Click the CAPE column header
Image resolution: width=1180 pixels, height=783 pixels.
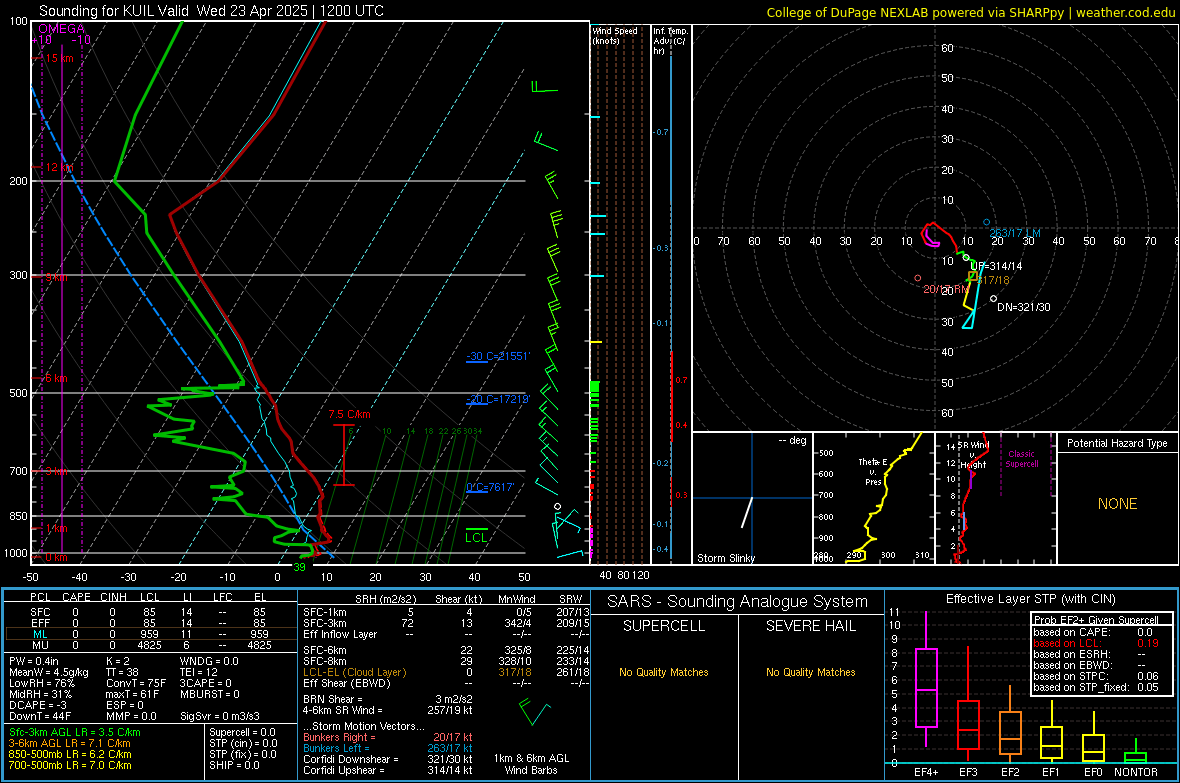click(76, 597)
